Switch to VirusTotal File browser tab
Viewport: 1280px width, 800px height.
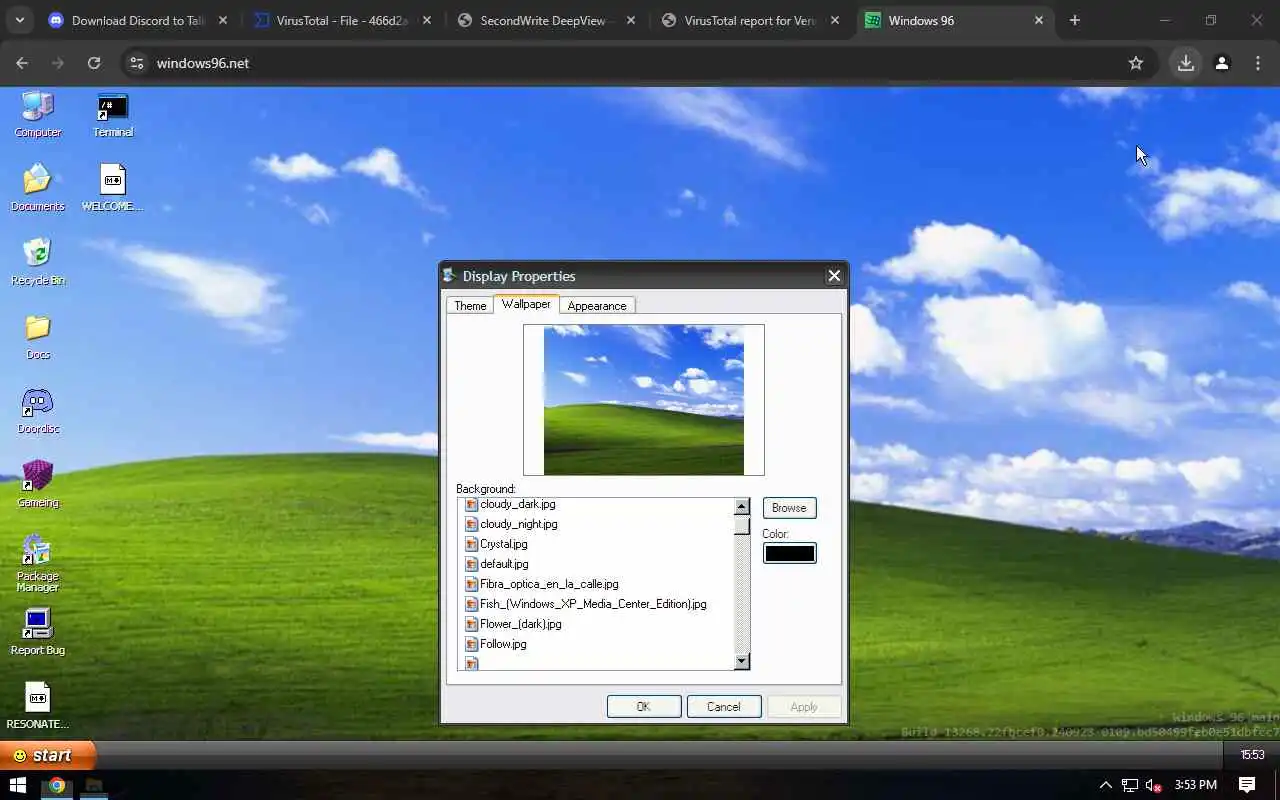pos(343,20)
